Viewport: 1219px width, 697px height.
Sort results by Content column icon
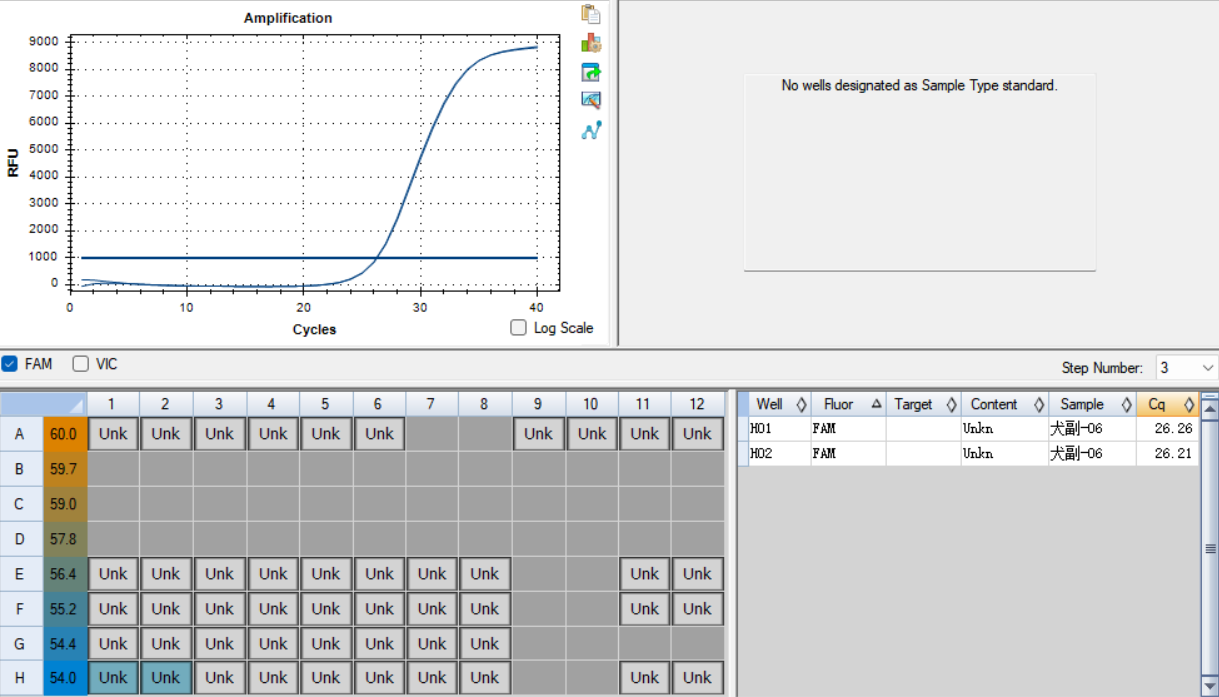click(1038, 405)
